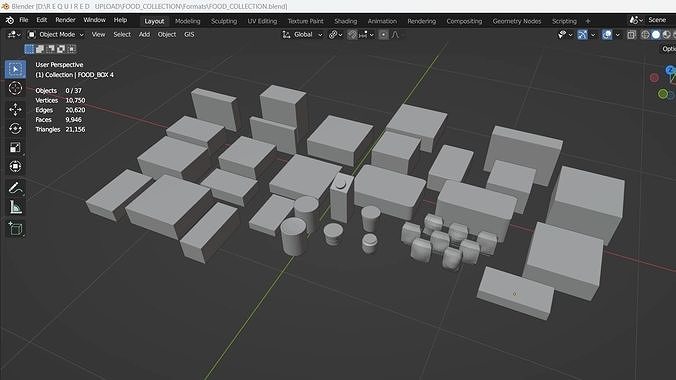Viewport: 676px width, 380px height.
Task: Toggle snapping magnet icon
Action: pyautogui.click(x=352, y=35)
